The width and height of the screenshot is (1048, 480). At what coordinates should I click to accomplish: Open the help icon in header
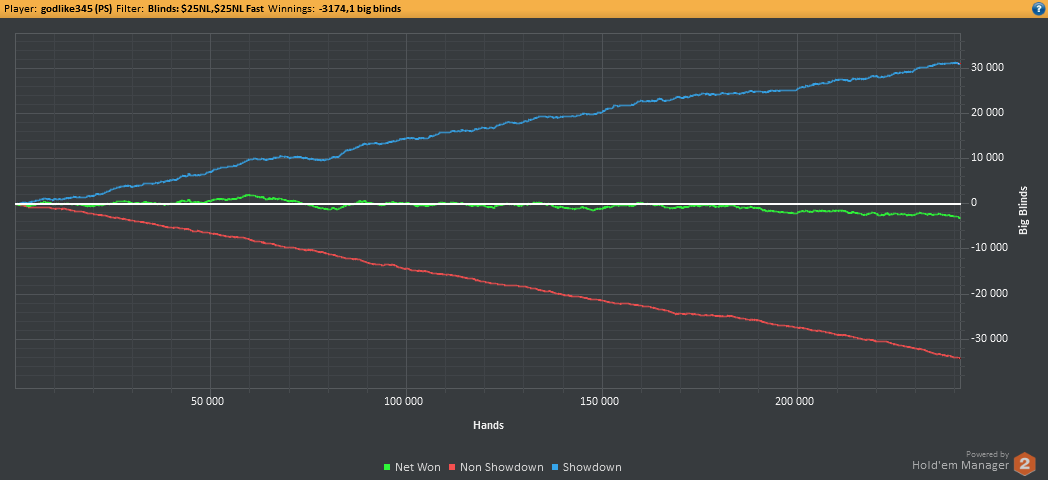1040,8
